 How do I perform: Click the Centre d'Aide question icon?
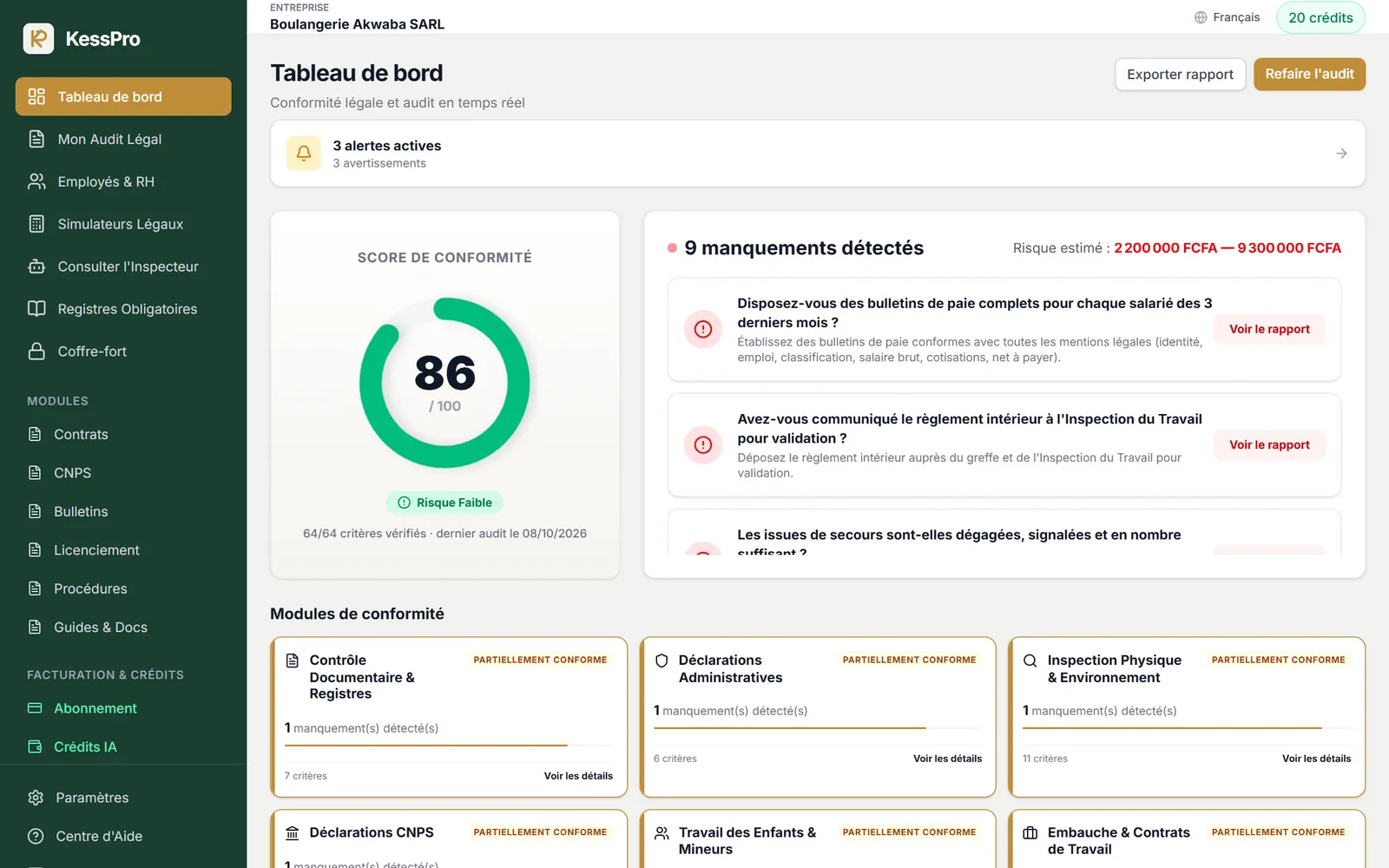click(36, 836)
